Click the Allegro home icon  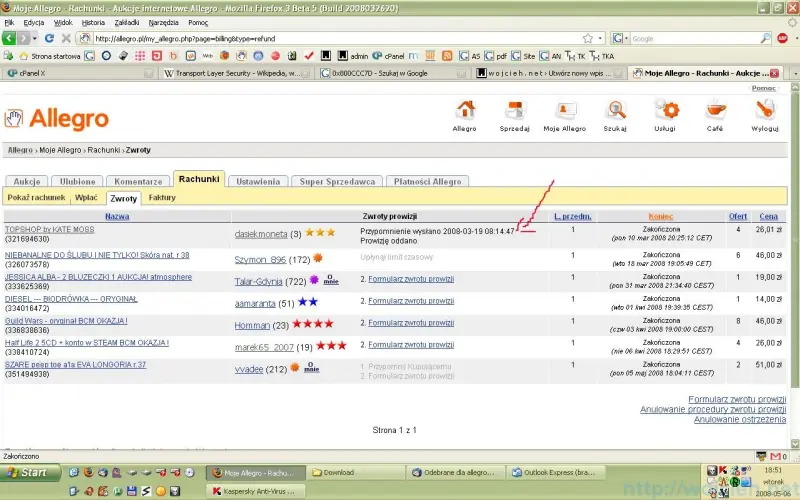464,111
